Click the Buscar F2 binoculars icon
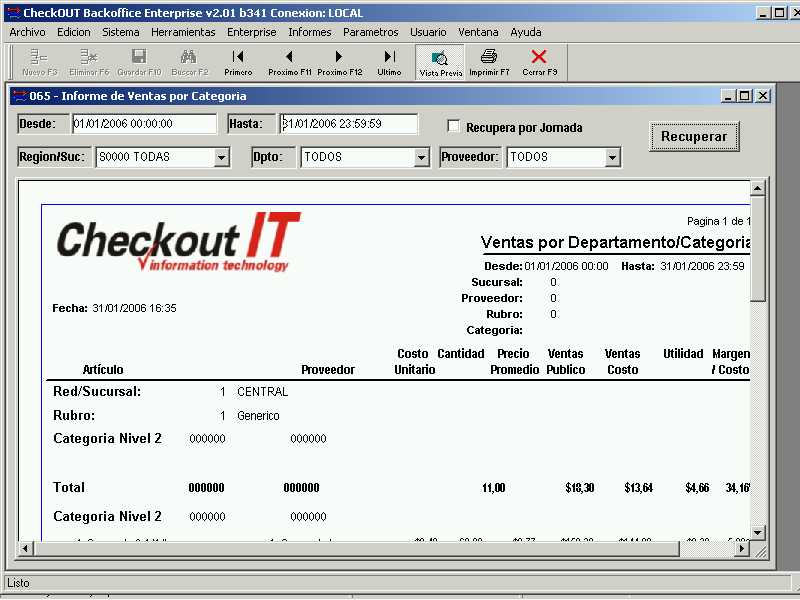Screen dimensions: 800x600 coord(189,56)
